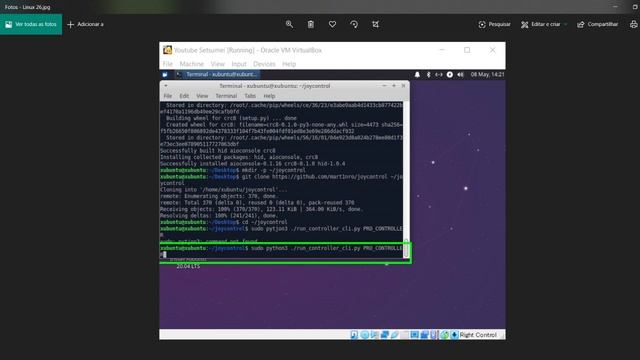Image resolution: width=640 pixels, height=360 pixels.
Task: Click the Terminal taskbar button in Xfce panel
Action: [218, 75]
